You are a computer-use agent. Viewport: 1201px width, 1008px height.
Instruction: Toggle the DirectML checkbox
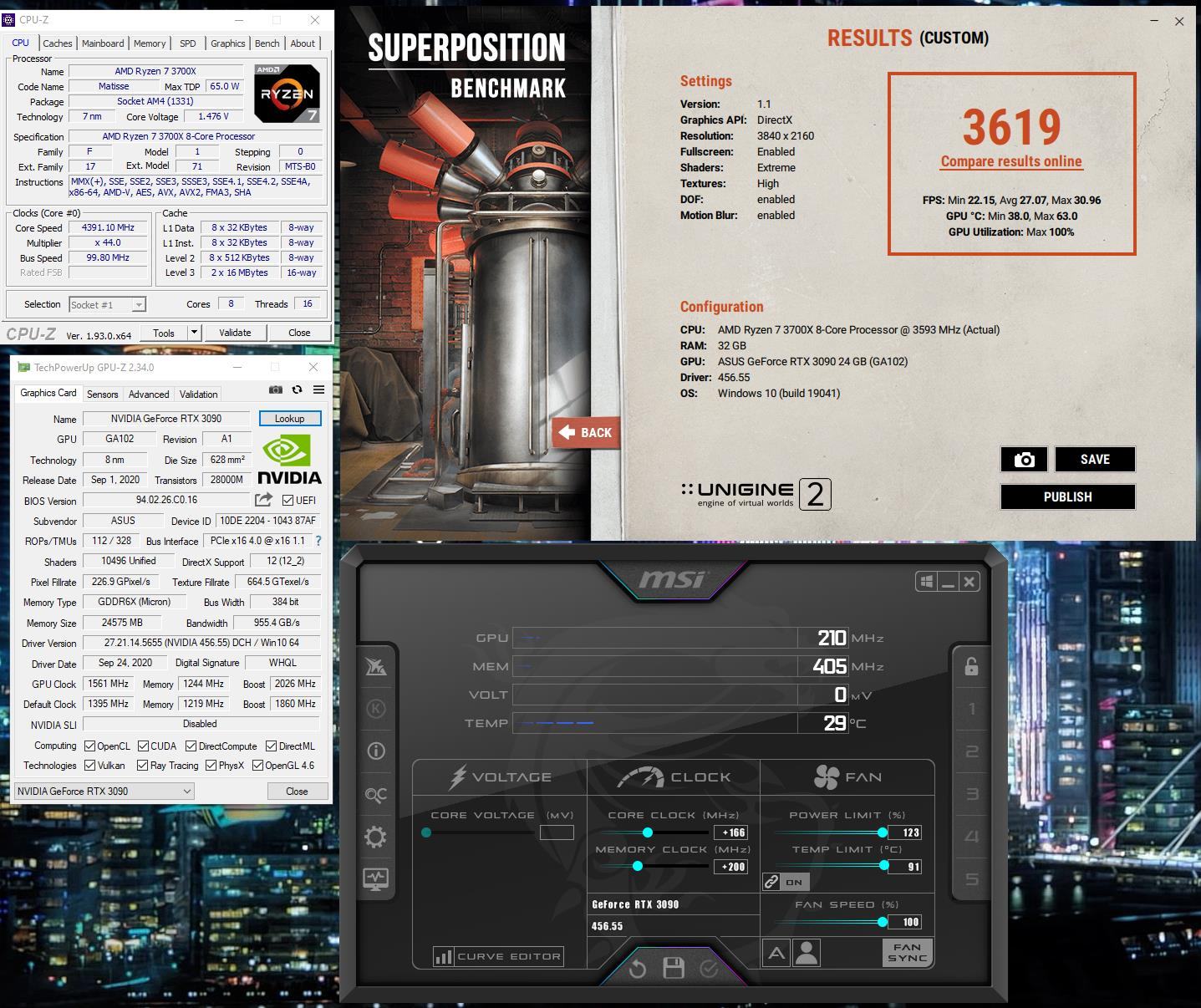(271, 746)
